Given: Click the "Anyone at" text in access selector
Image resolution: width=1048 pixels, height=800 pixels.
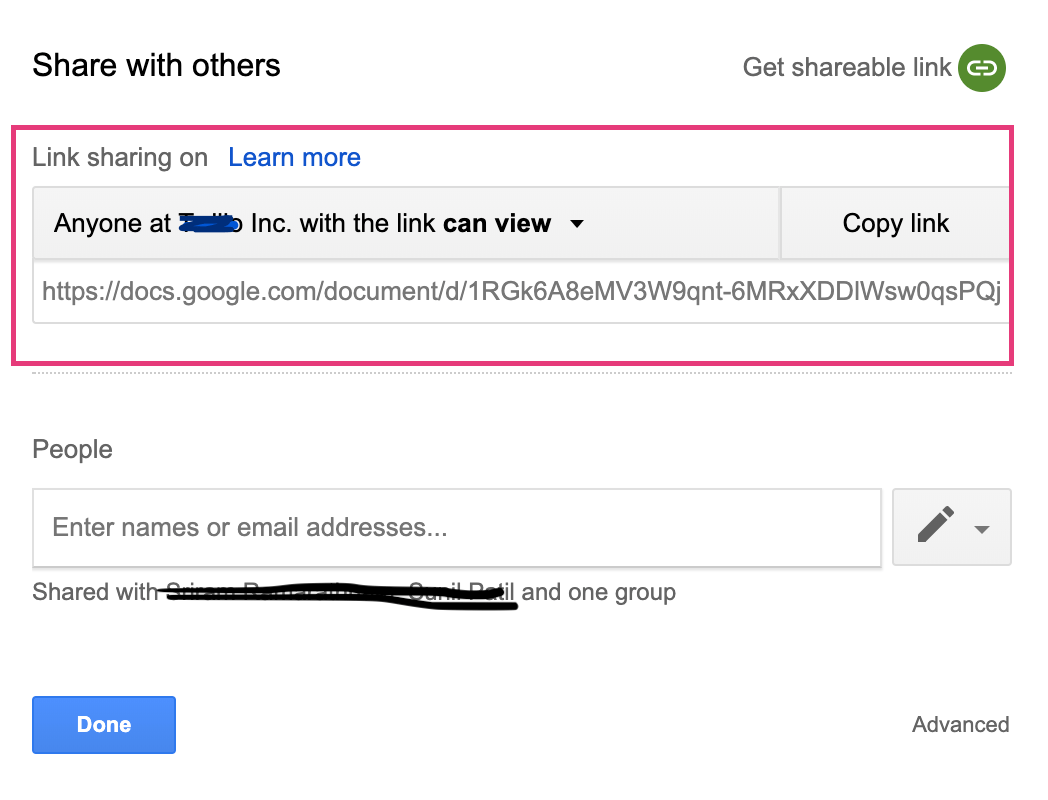Looking at the screenshot, I should tap(113, 223).
